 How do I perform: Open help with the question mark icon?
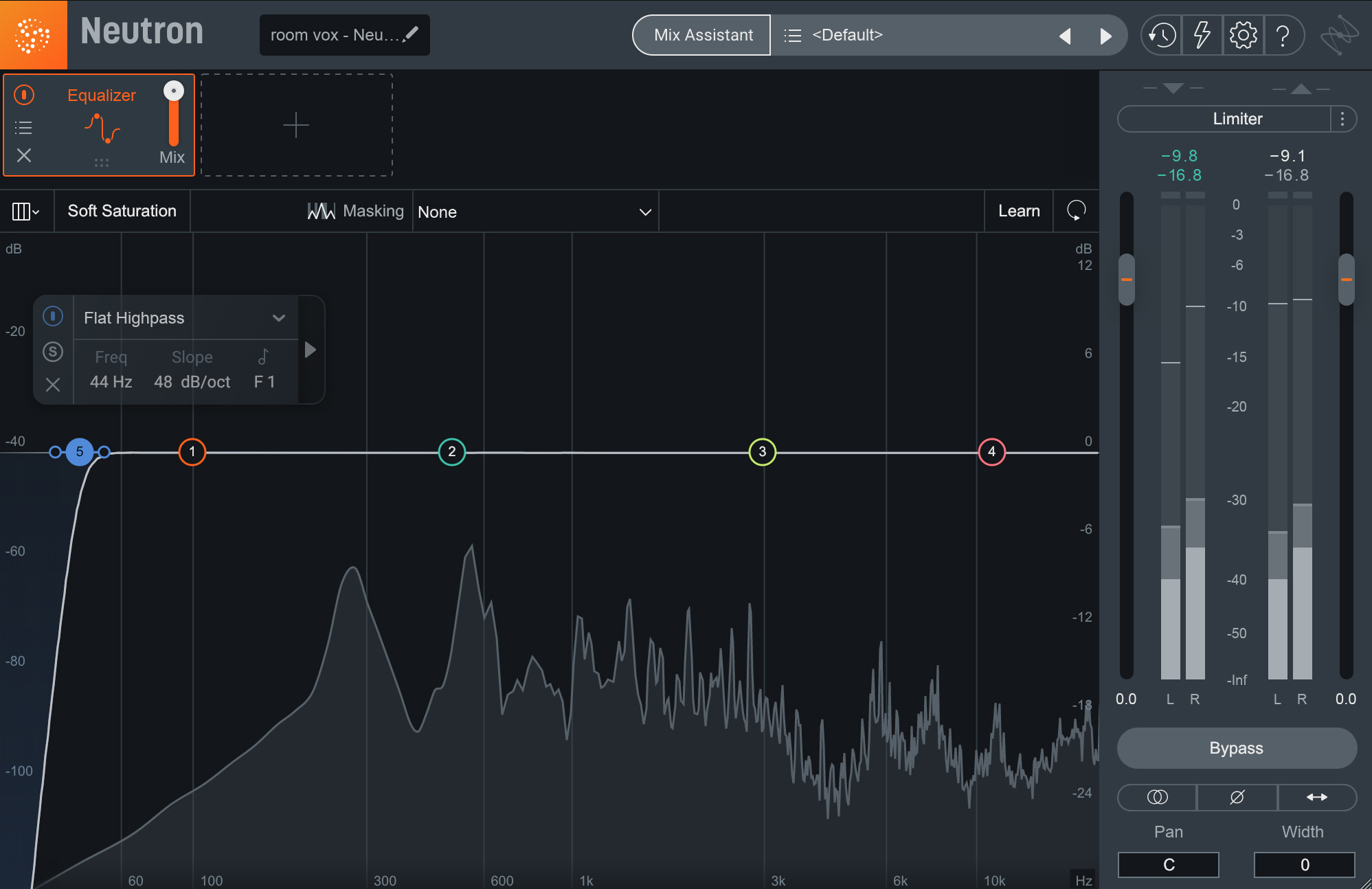coord(1282,35)
